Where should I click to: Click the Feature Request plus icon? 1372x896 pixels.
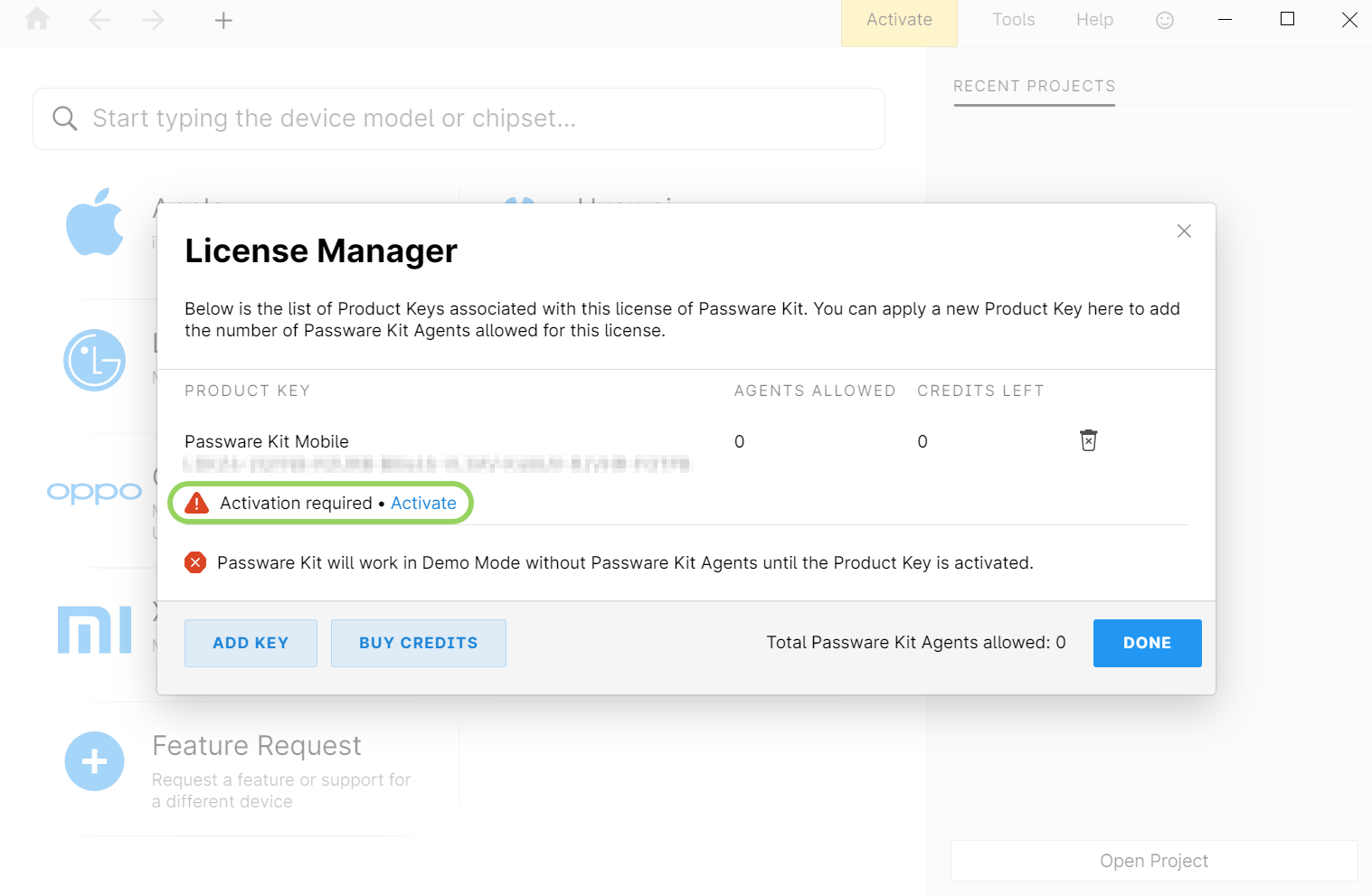tap(94, 760)
